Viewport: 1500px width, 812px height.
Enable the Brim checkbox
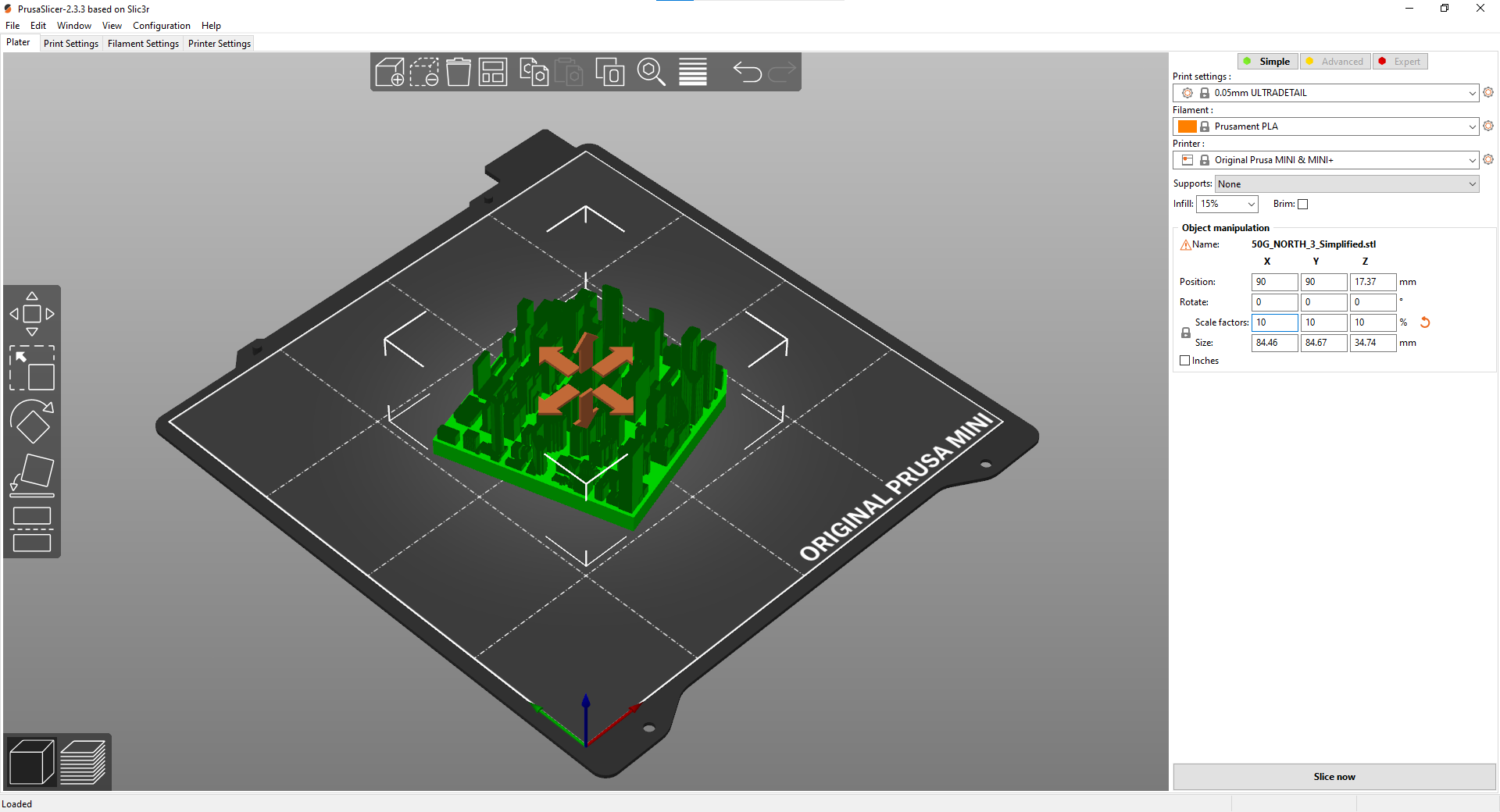(x=1303, y=205)
